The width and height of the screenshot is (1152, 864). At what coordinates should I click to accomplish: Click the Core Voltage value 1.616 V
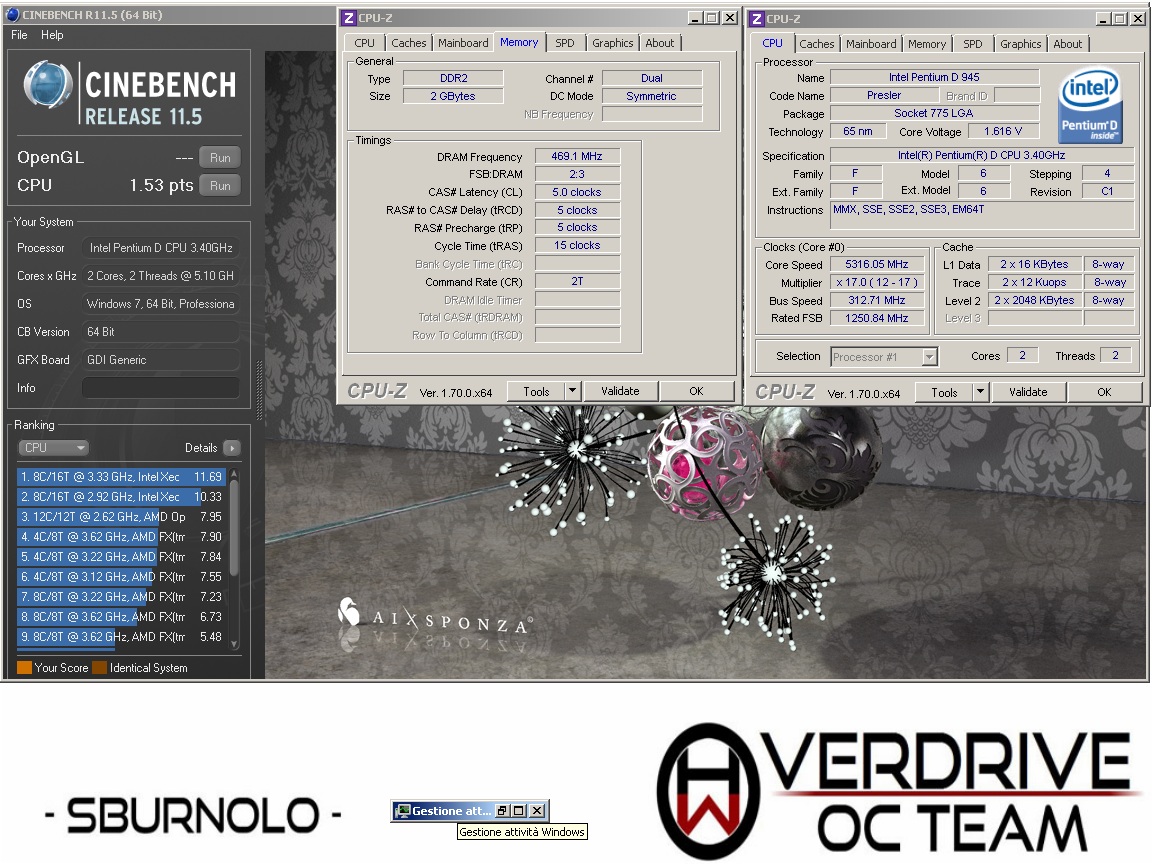[1003, 132]
